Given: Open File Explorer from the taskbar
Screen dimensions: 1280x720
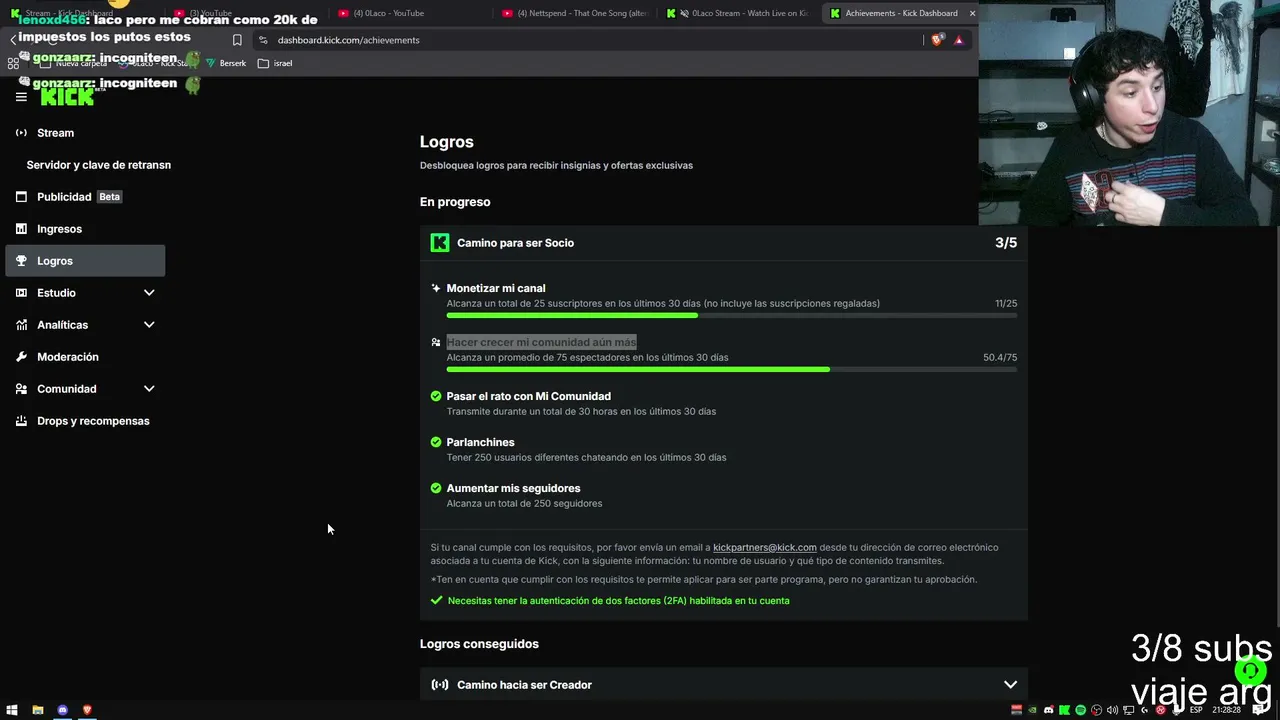Looking at the screenshot, I should pyautogui.click(x=38, y=710).
